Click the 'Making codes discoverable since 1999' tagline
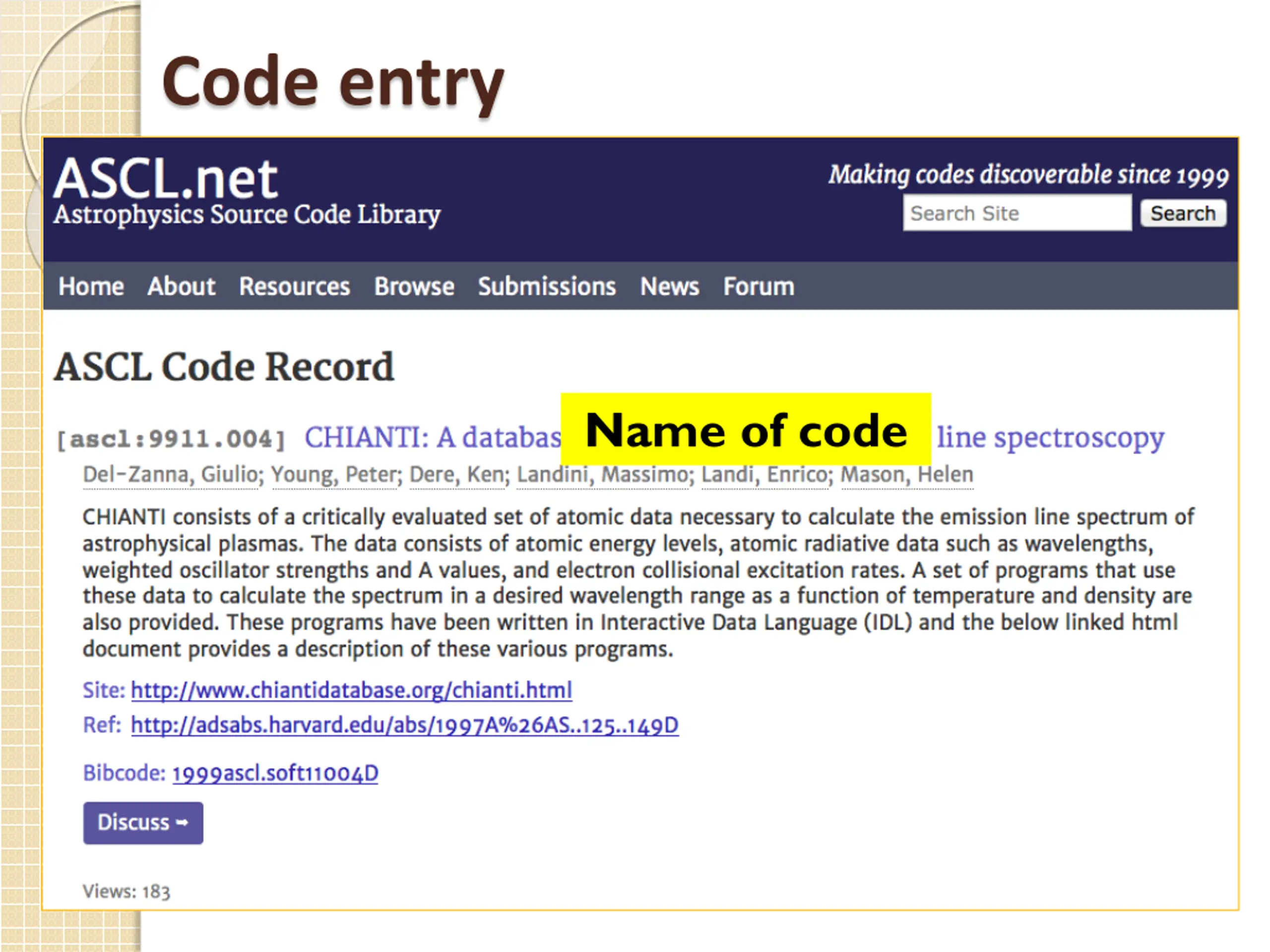1270x952 pixels. (x=1028, y=175)
